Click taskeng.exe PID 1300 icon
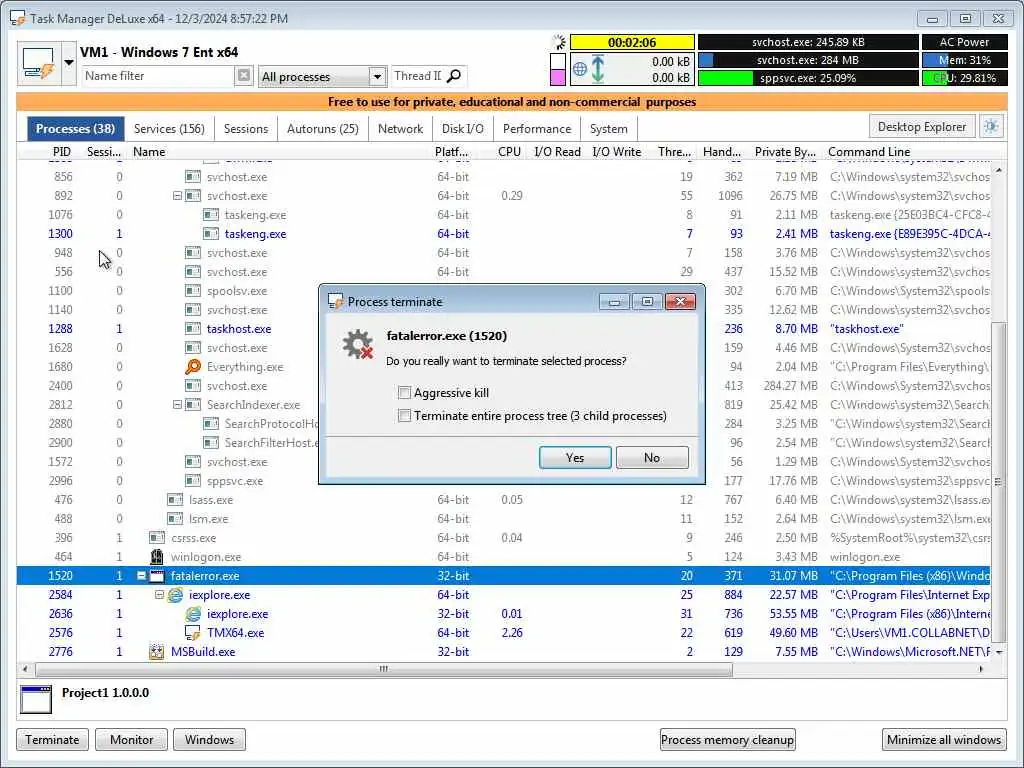The height and width of the screenshot is (768, 1024). click(x=210, y=234)
